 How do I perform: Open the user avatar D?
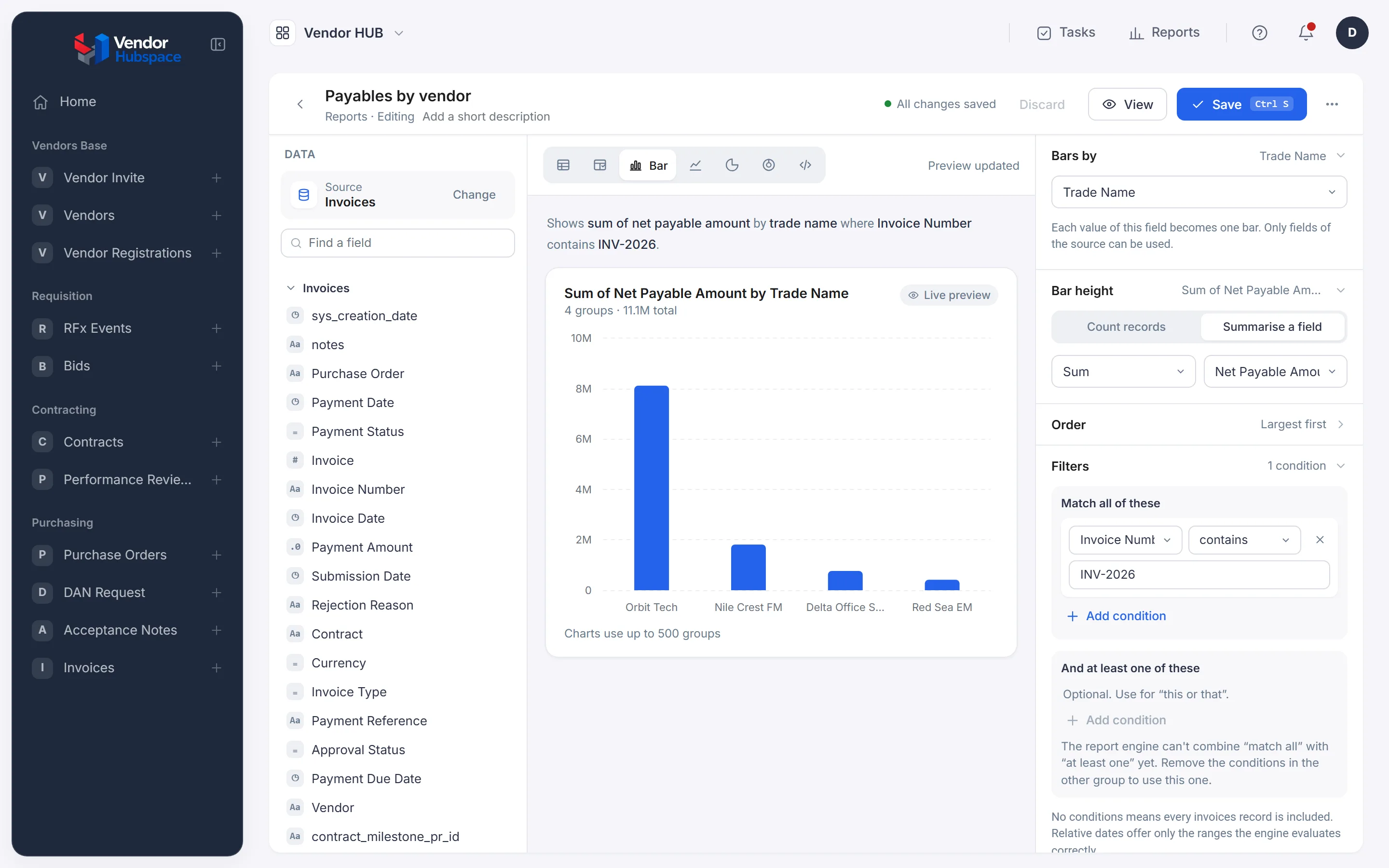coord(1352,33)
